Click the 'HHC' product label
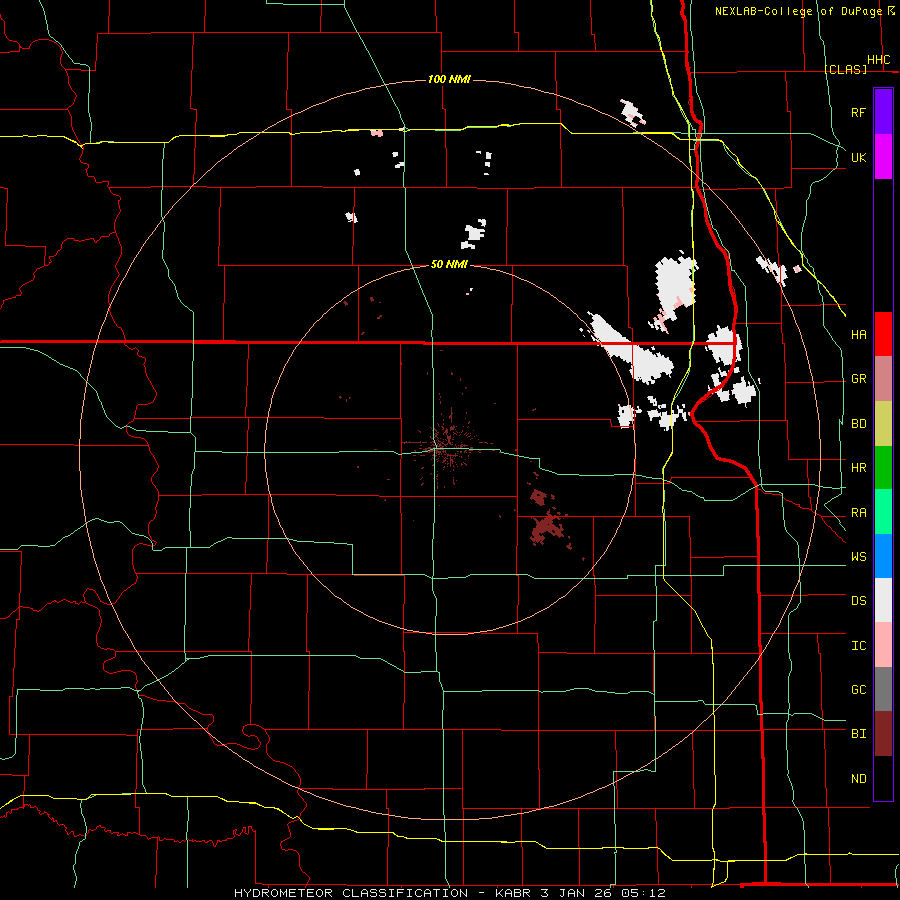The height and width of the screenshot is (900, 900). pos(879,60)
